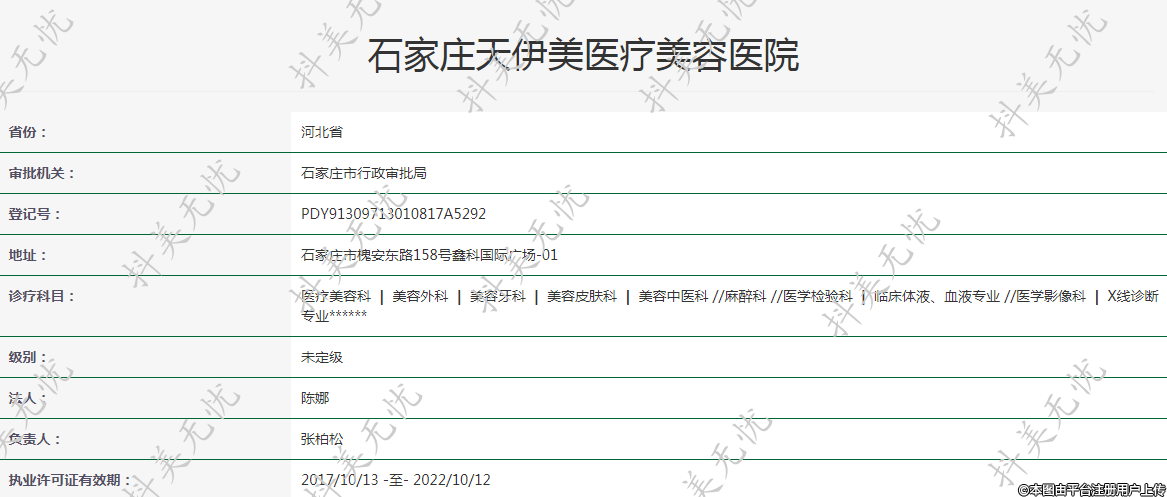Click the hospital title 石家庄天伊美医疗美容医院
The width and height of the screenshot is (1167, 497).
click(x=583, y=57)
